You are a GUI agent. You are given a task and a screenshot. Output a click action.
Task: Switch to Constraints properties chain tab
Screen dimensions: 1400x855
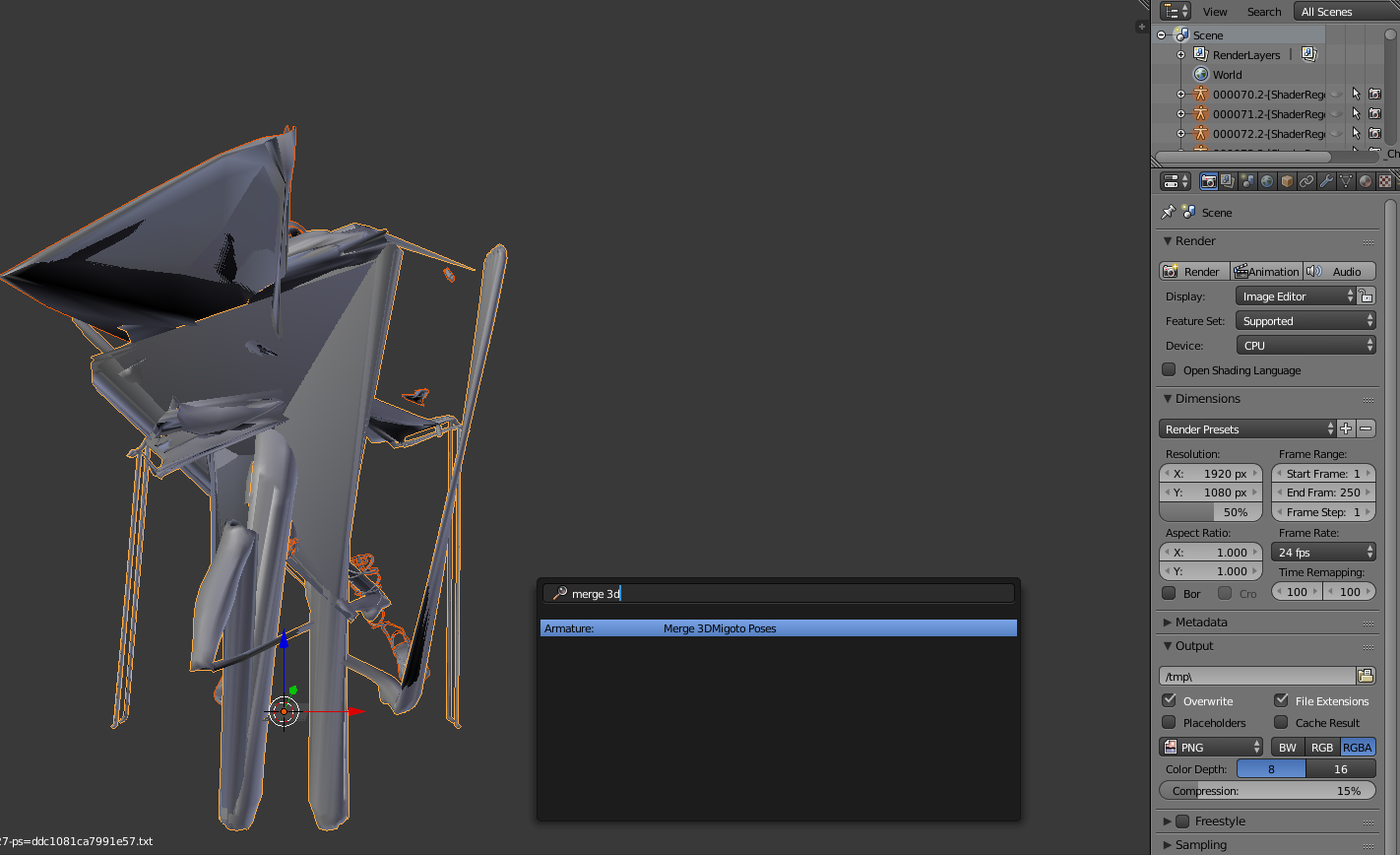[x=1306, y=181]
